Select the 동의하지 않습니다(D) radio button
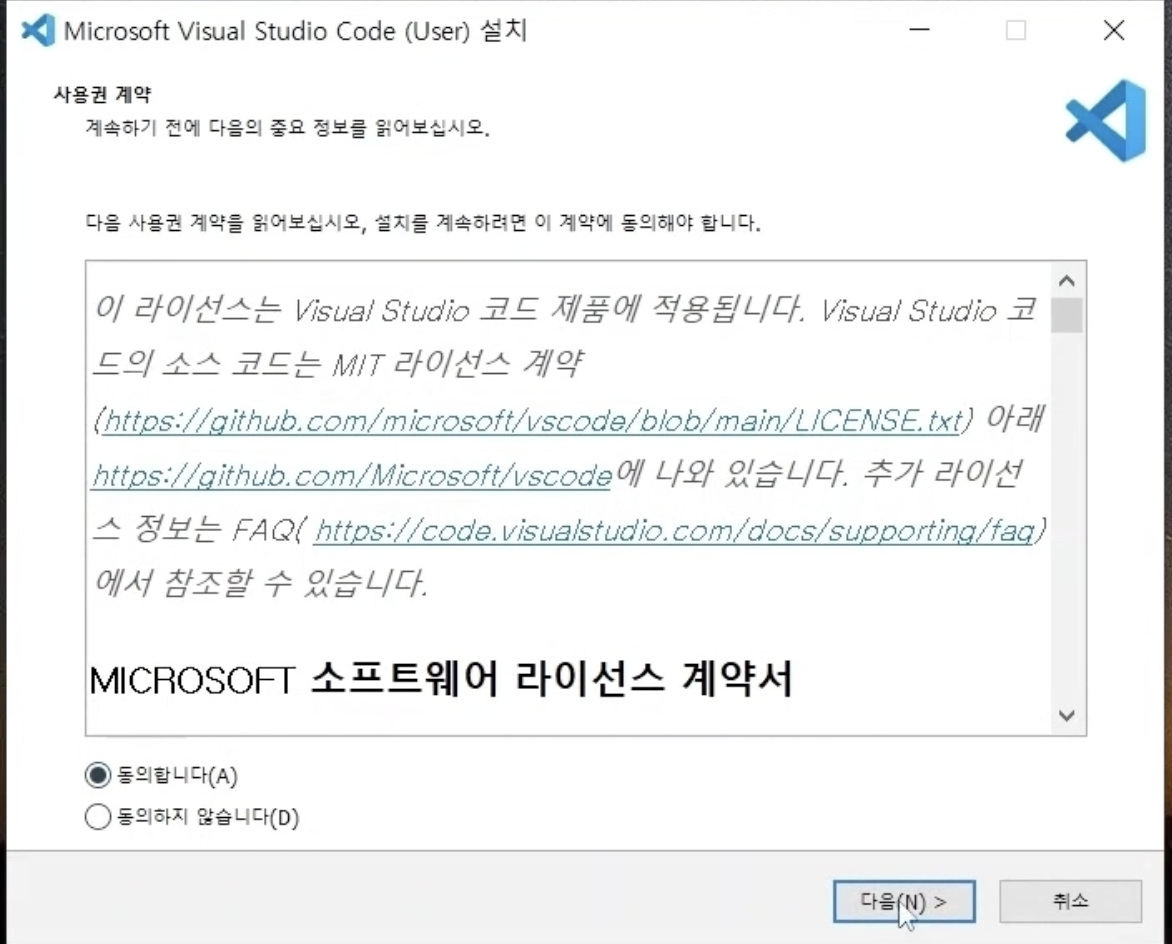The width and height of the screenshot is (1172, 944). (x=98, y=817)
